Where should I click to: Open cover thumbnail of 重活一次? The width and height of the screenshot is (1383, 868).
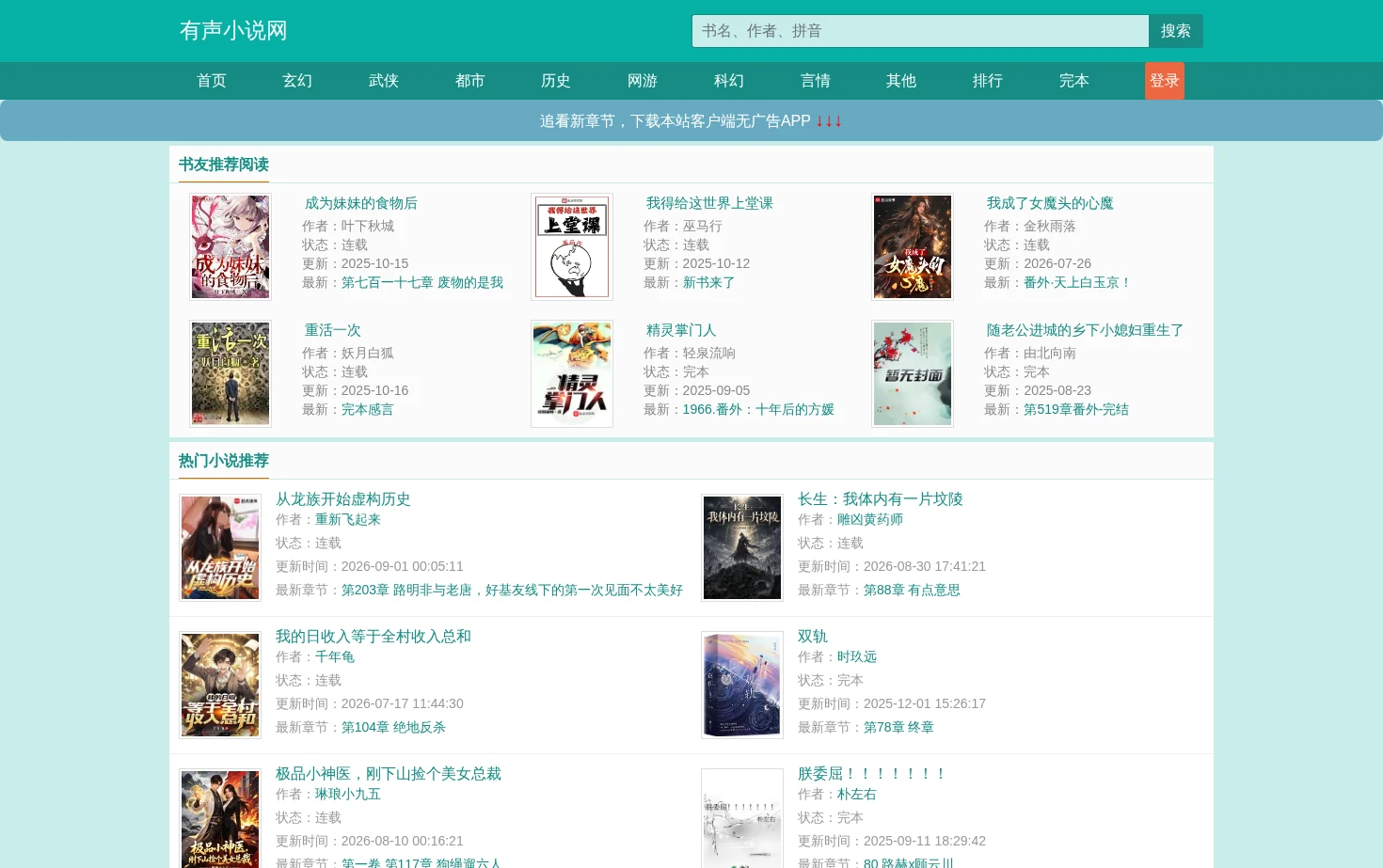[230, 374]
